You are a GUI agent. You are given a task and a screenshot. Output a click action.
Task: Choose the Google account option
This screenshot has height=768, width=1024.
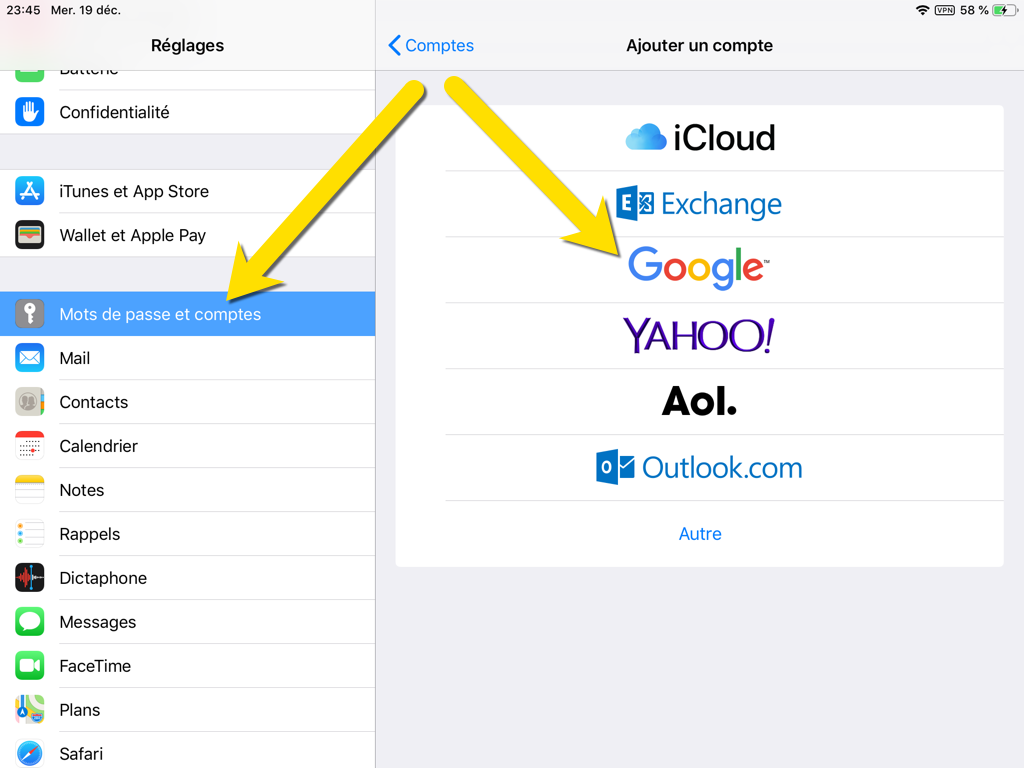click(x=699, y=269)
